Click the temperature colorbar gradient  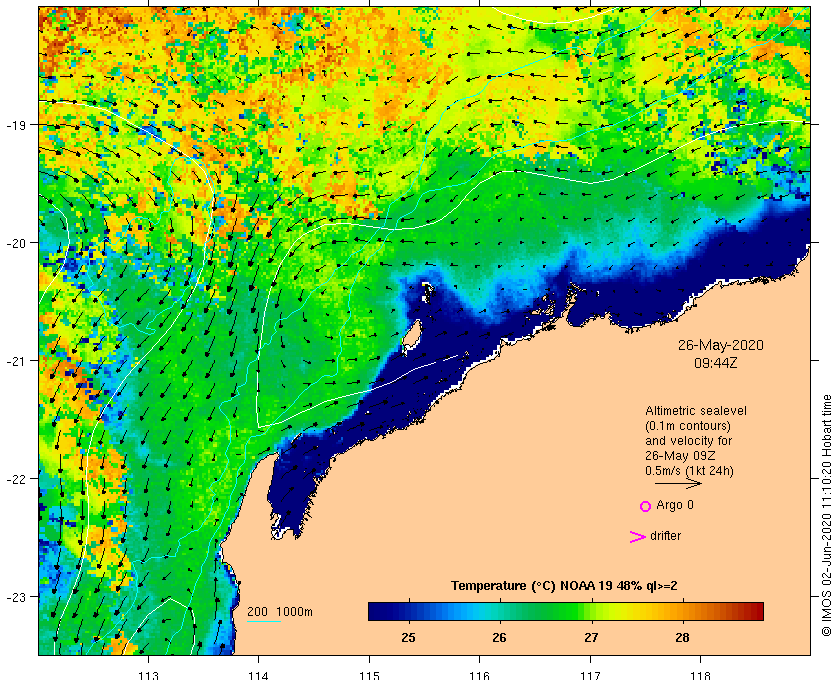(x=566, y=611)
